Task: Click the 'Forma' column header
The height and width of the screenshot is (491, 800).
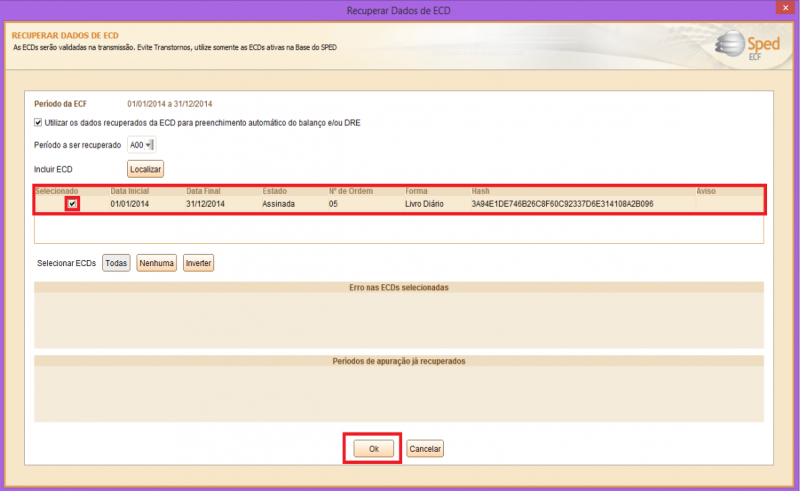Action: click(416, 190)
